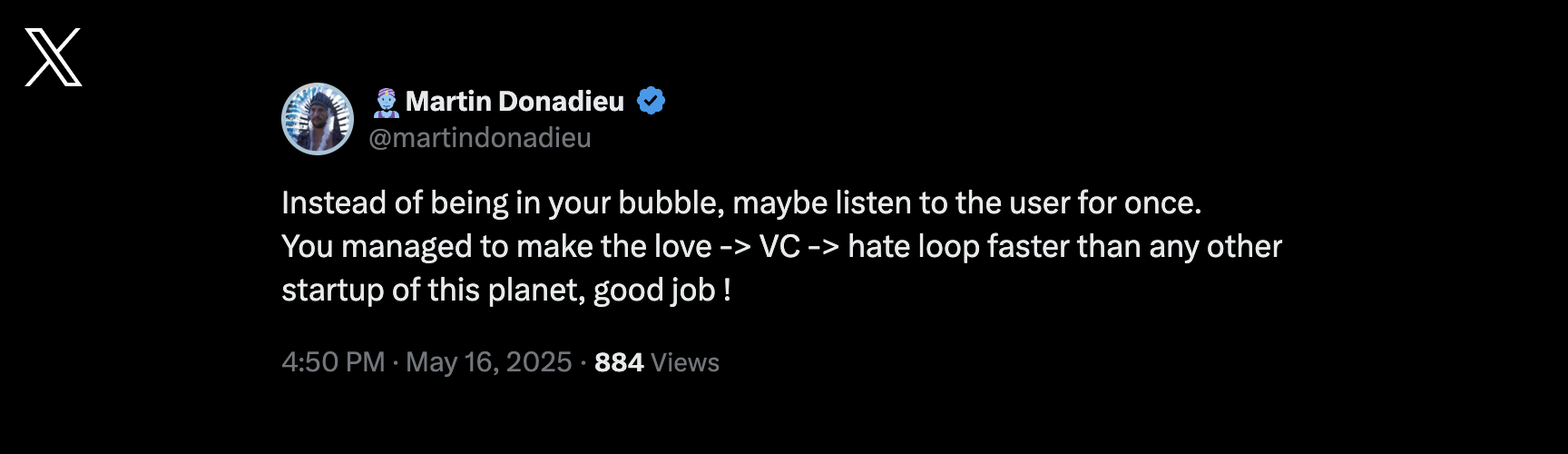Click the X logo
1568x454 pixels.
[x=54, y=57]
